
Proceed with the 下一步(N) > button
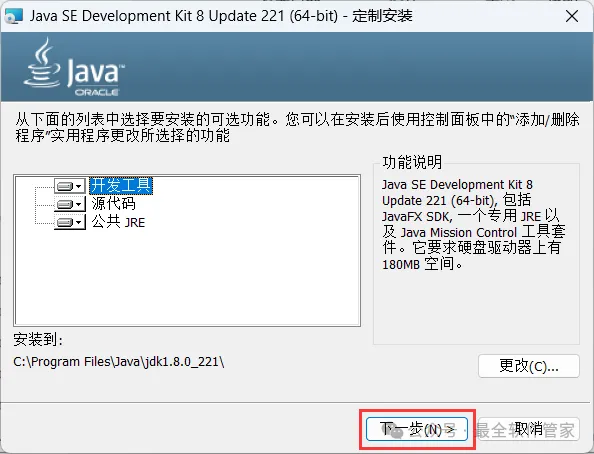coord(417,429)
